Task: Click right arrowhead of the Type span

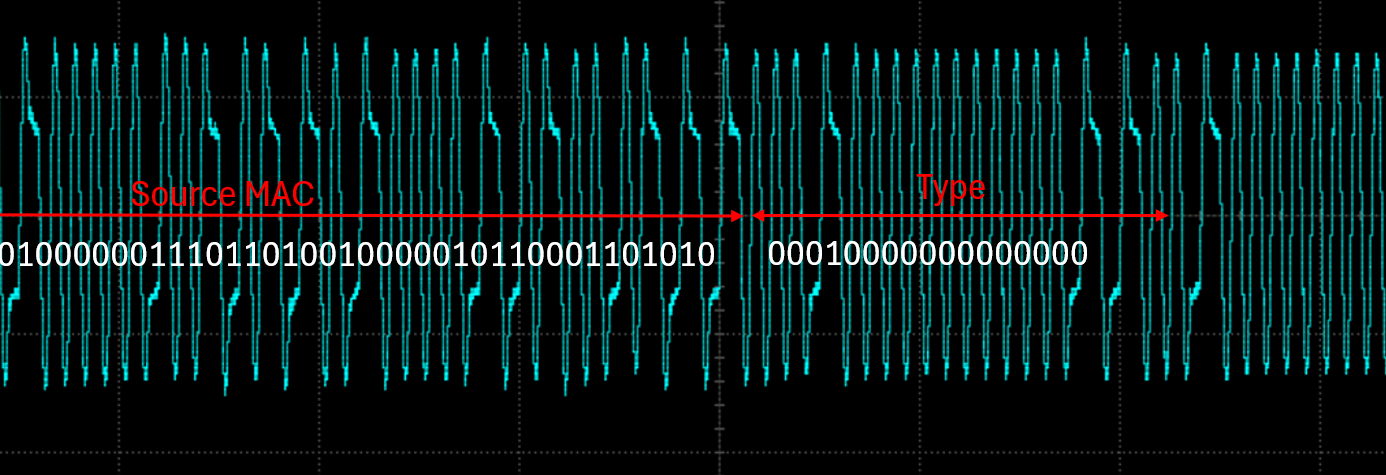Action: click(1161, 216)
